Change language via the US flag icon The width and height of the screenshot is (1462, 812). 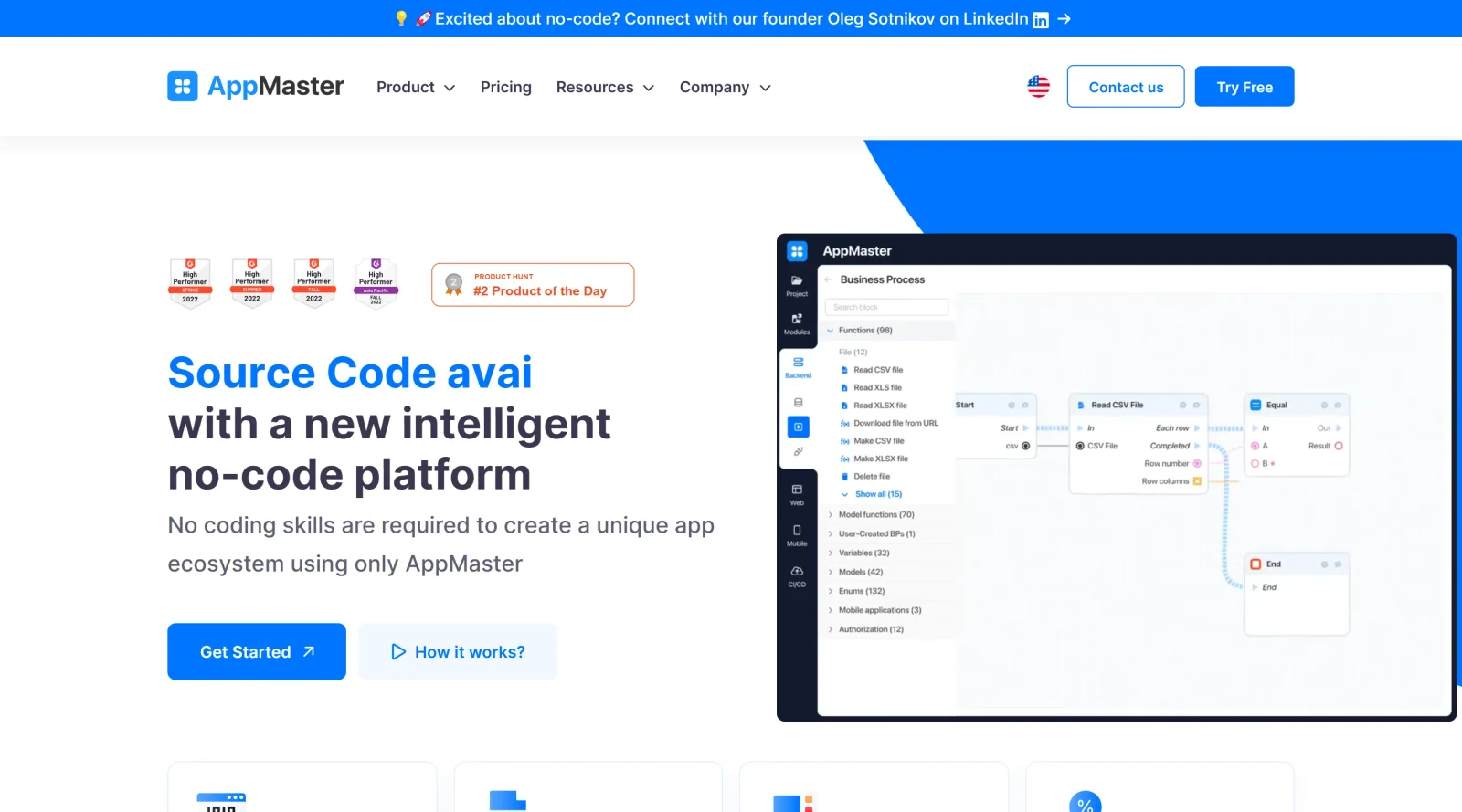1038,87
